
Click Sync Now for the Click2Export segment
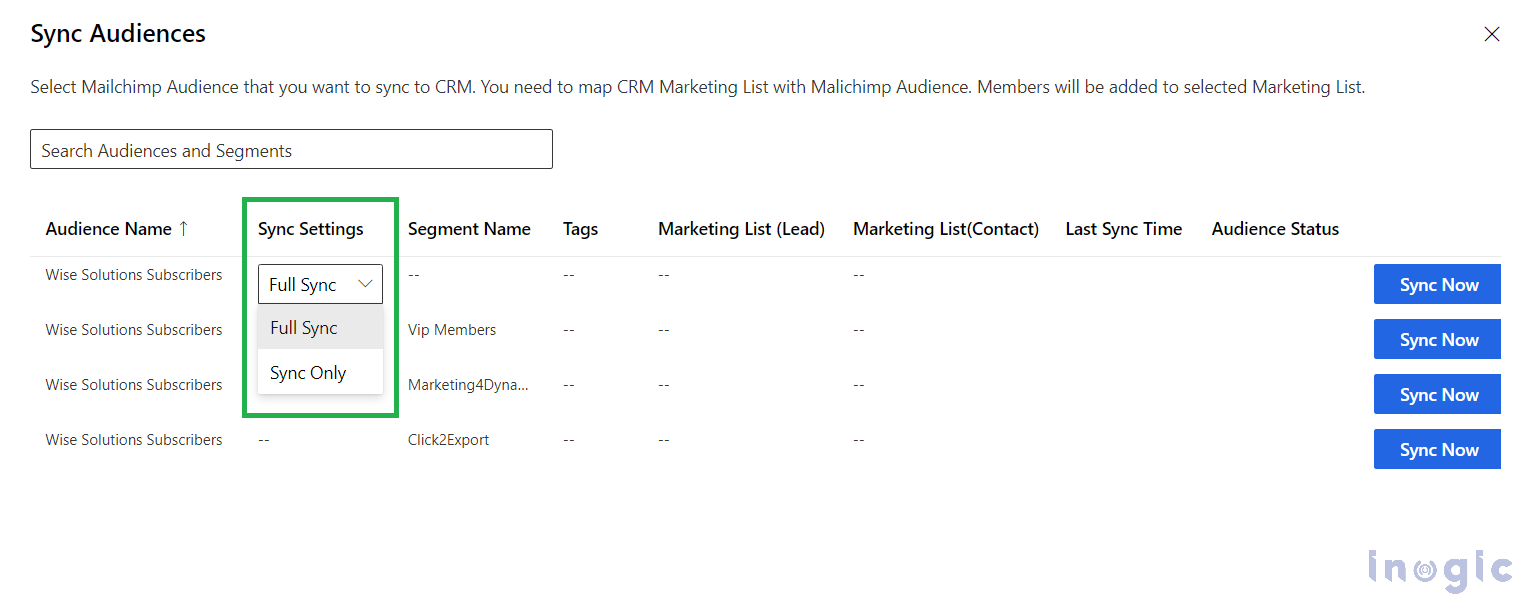(x=1437, y=449)
